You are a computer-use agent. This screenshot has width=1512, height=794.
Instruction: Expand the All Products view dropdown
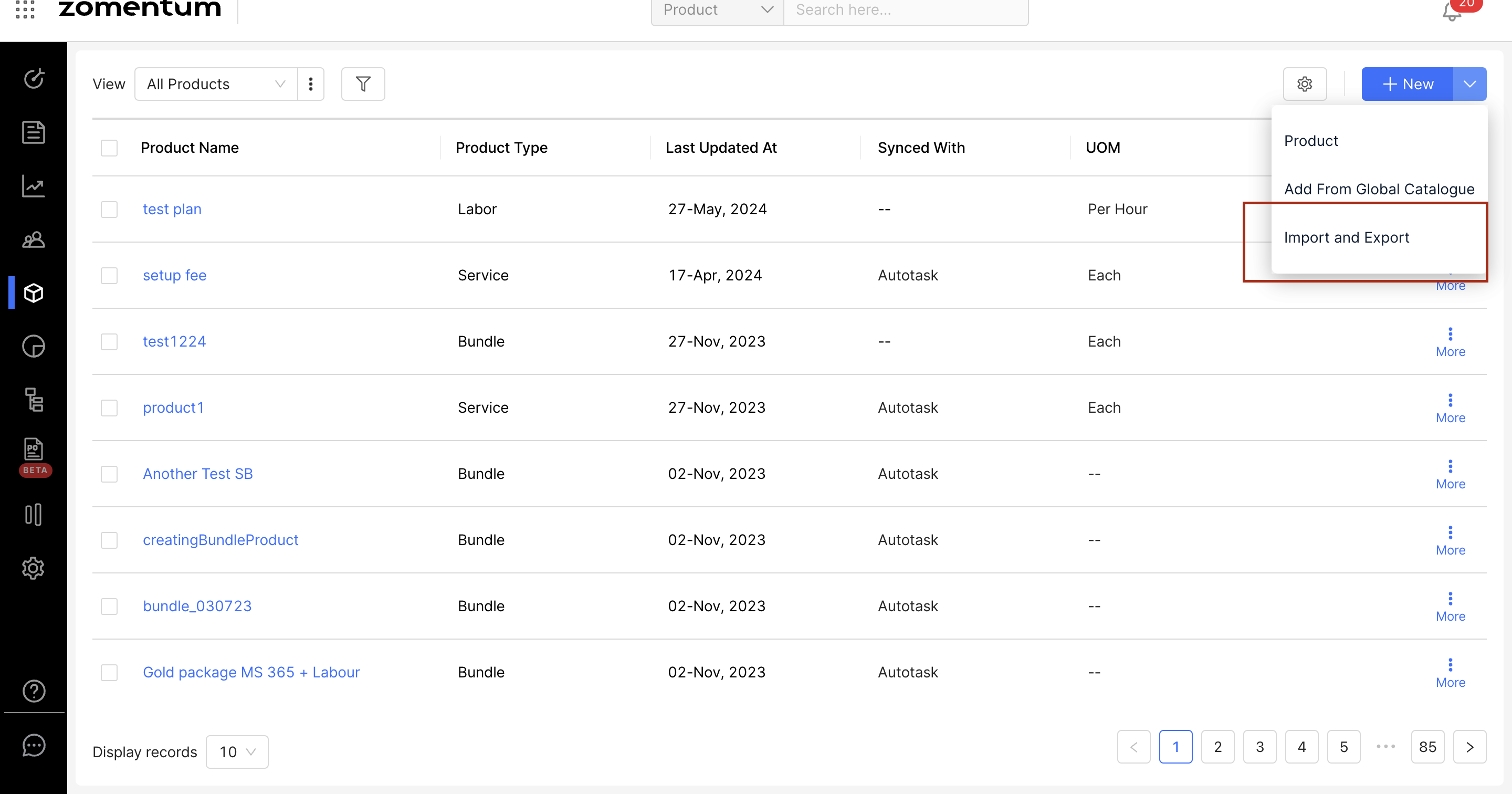point(215,84)
